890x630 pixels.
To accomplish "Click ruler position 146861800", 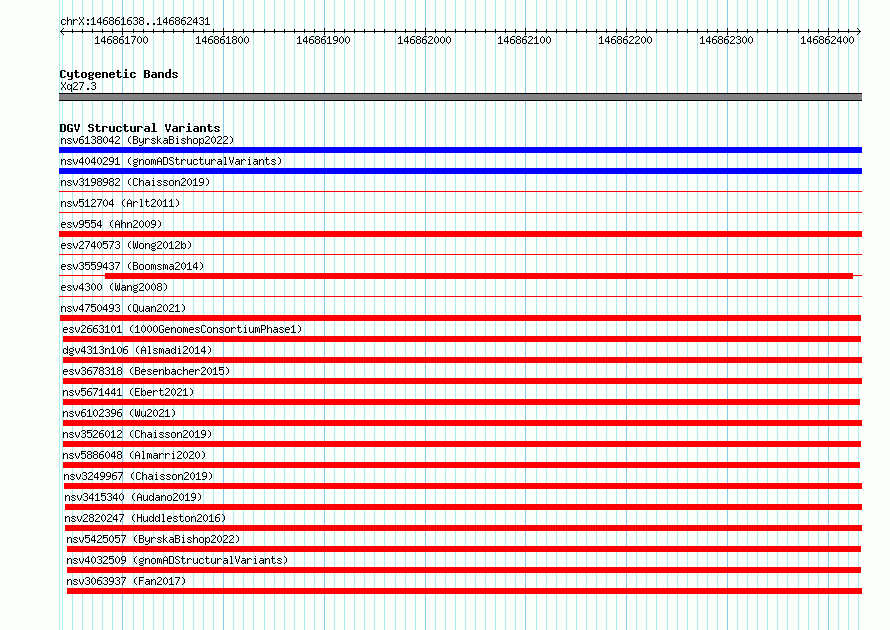I will coord(222,40).
